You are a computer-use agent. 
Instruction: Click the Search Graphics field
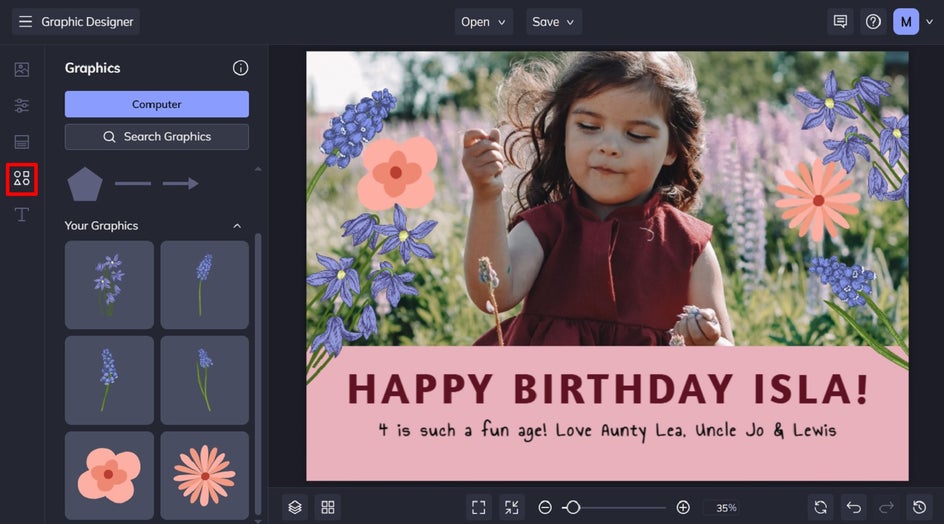tap(157, 137)
